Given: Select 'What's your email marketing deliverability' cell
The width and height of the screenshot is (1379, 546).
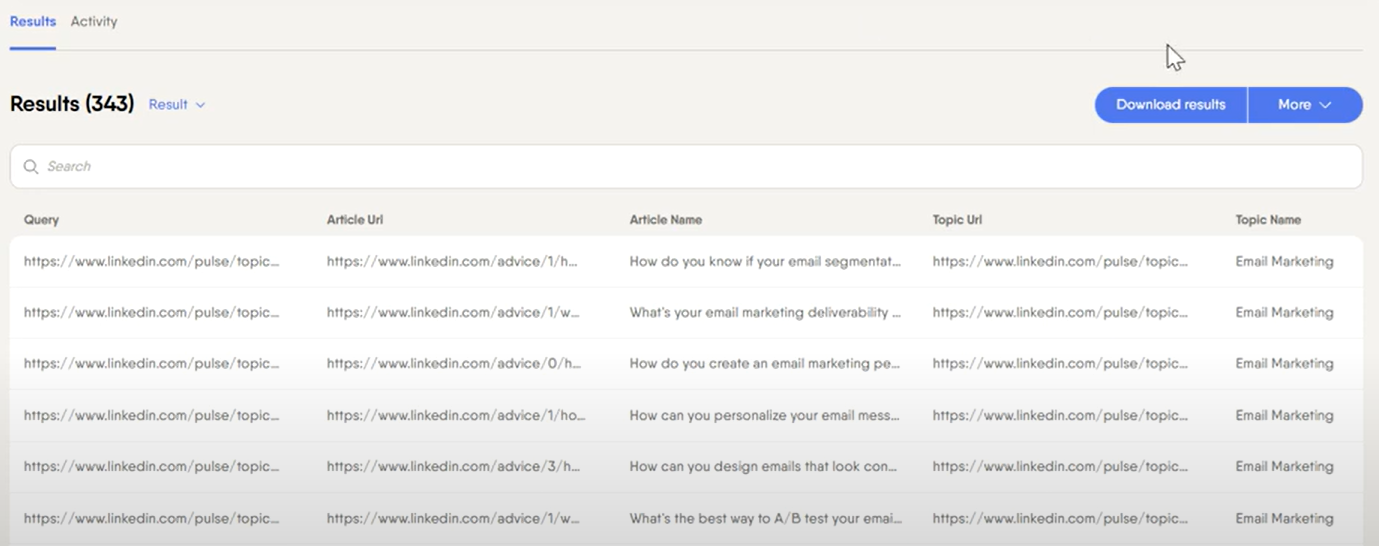Looking at the screenshot, I should tap(766, 312).
